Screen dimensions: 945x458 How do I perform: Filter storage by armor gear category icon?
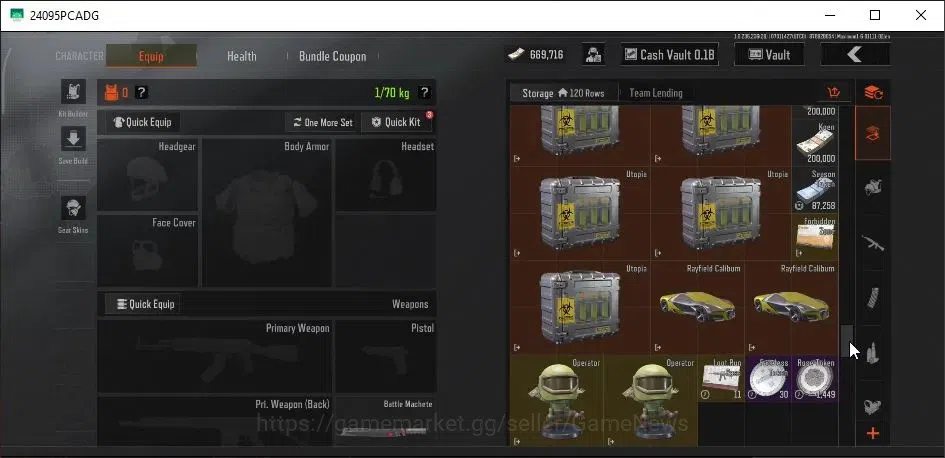click(x=873, y=187)
